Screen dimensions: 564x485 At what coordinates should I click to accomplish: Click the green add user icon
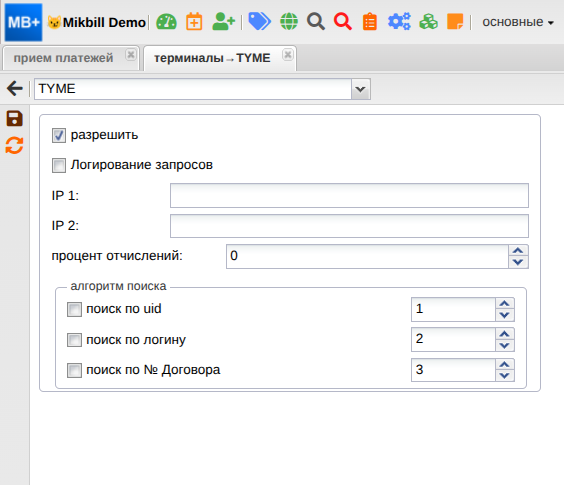coord(223,22)
